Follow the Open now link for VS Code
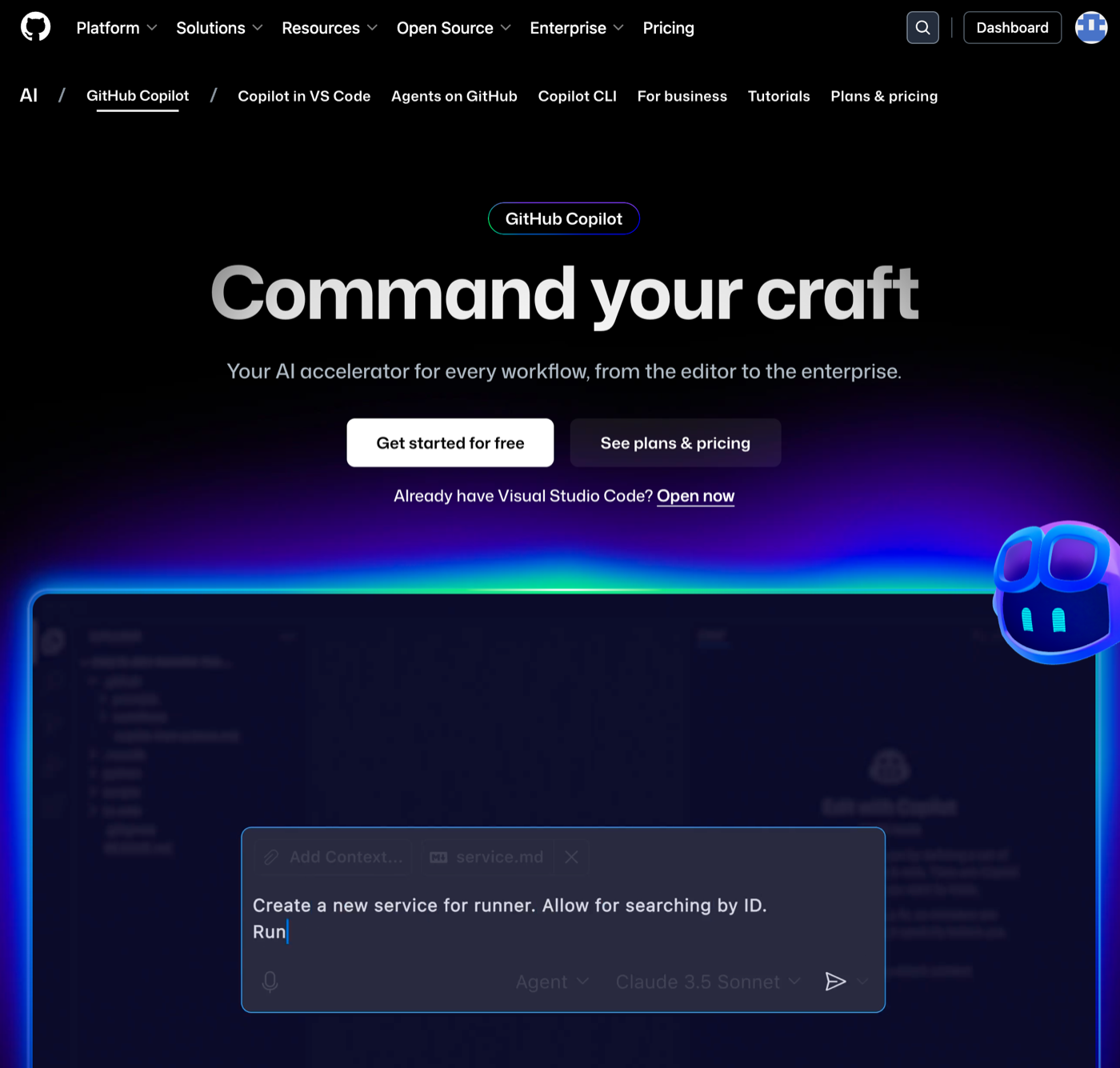This screenshot has height=1068, width=1120. click(695, 496)
